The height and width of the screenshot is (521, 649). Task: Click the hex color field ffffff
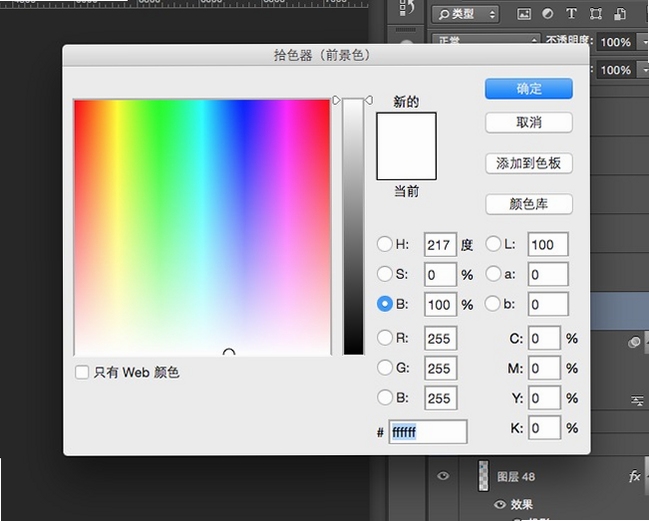click(428, 432)
